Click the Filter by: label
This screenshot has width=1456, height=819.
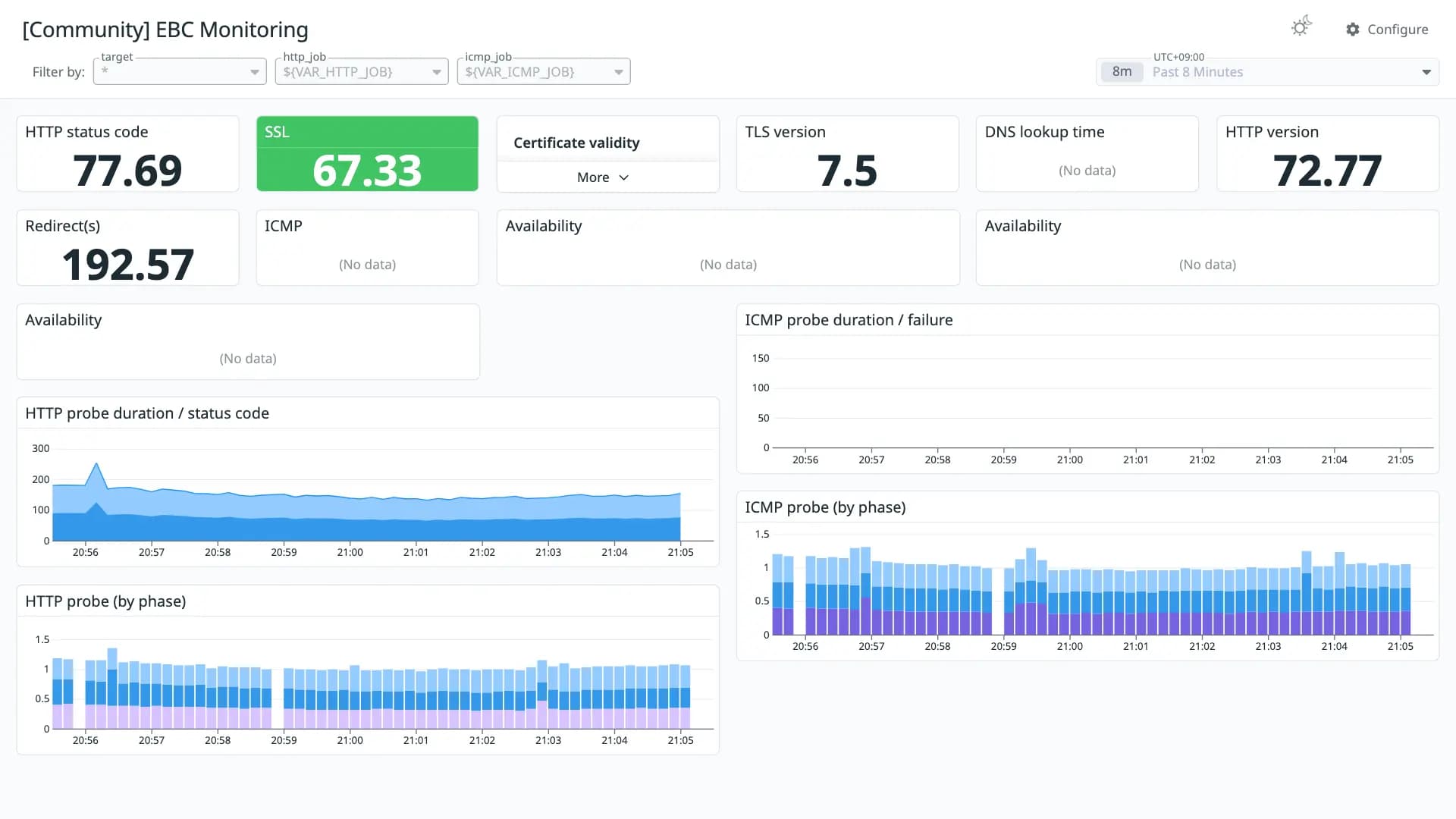tap(58, 72)
